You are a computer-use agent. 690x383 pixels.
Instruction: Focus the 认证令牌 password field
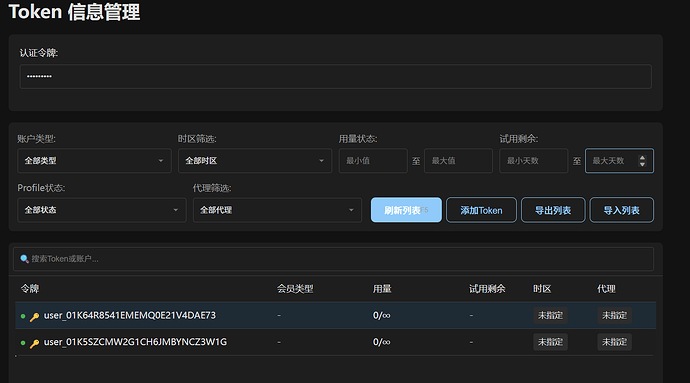click(x=336, y=77)
